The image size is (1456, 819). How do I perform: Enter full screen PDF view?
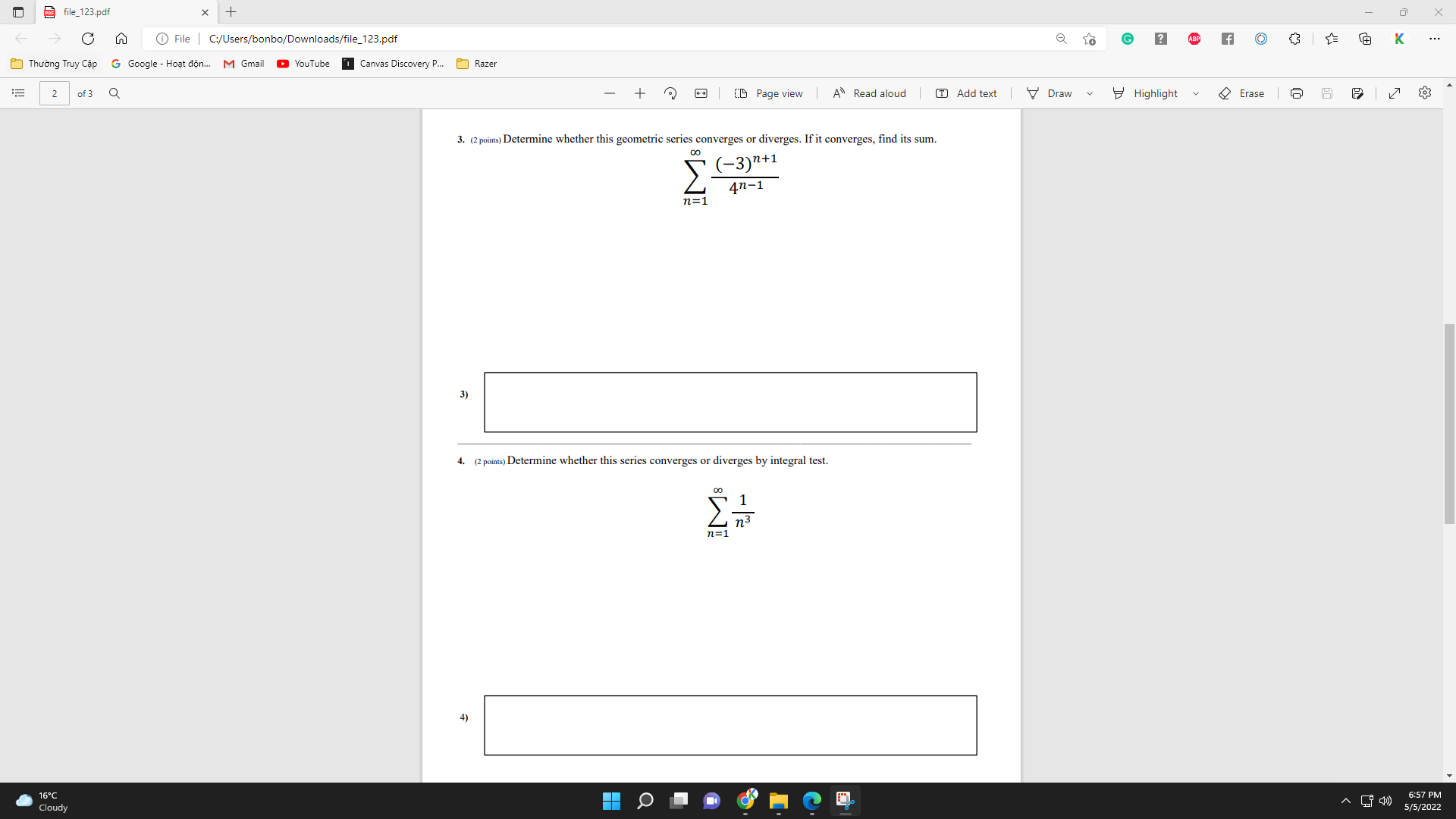pyautogui.click(x=1394, y=93)
